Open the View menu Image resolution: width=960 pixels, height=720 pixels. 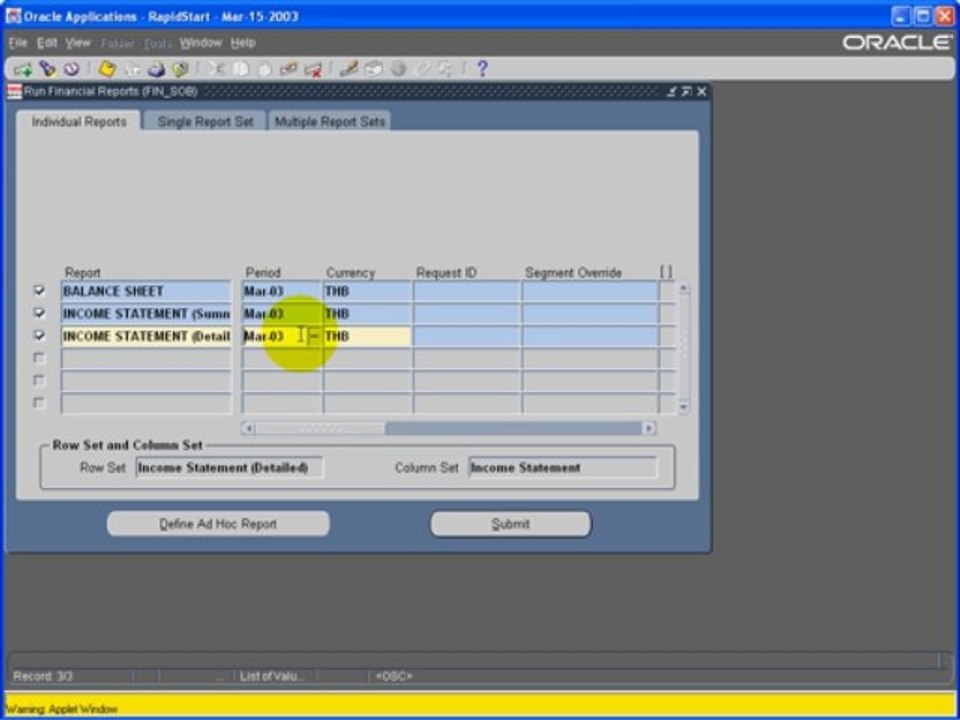(78, 43)
